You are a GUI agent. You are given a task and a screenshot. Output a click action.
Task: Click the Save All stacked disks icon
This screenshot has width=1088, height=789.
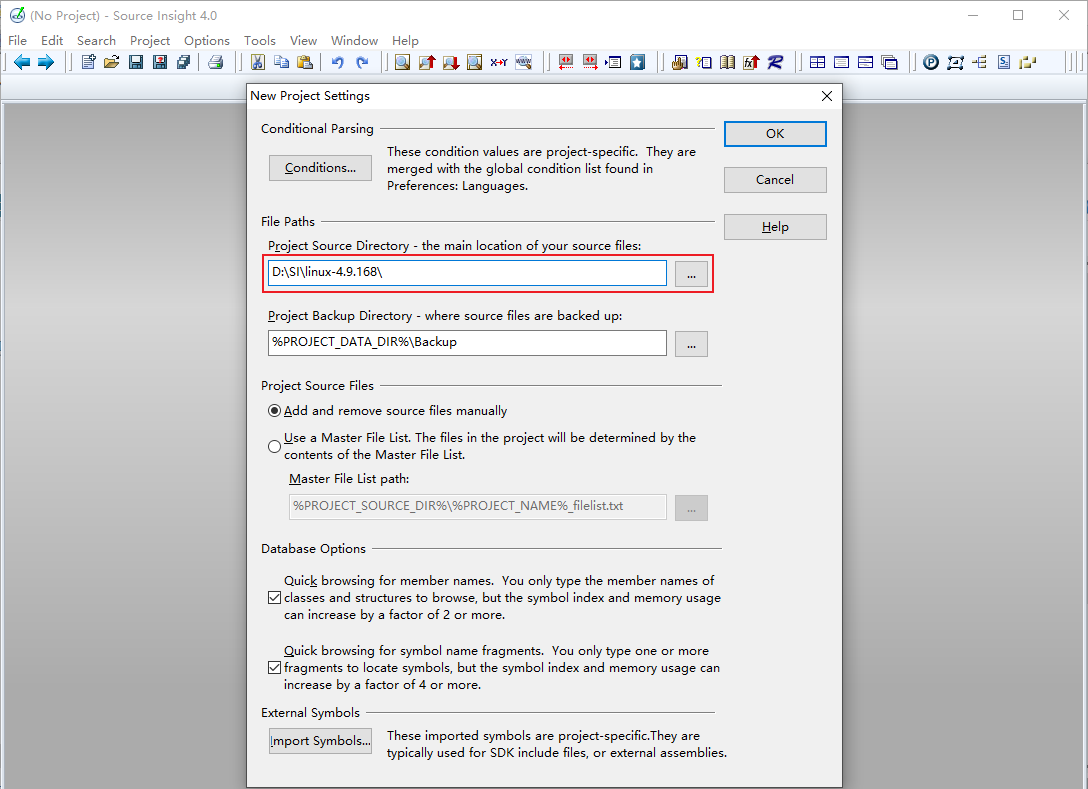183,62
